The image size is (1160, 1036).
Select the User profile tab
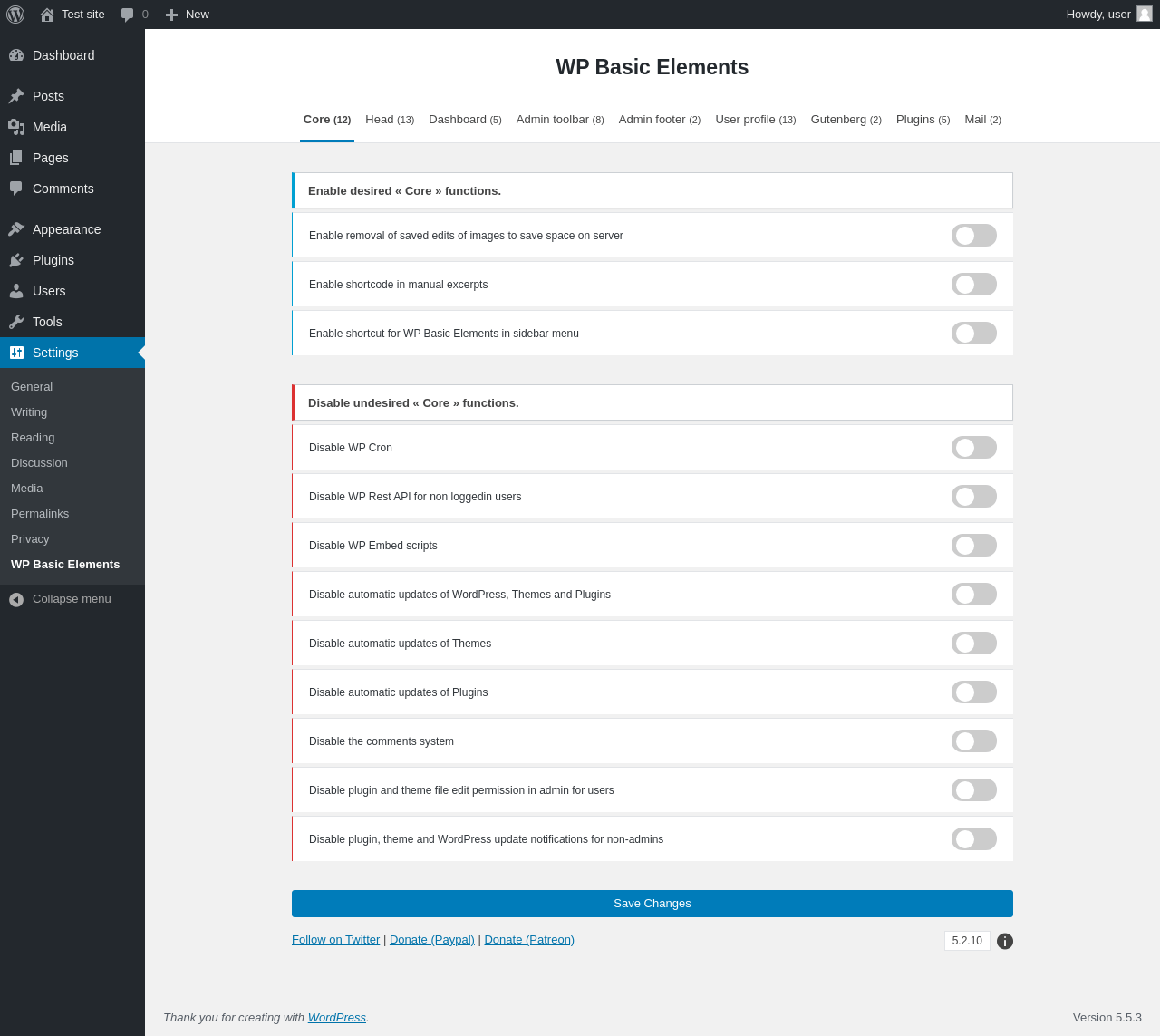click(x=756, y=120)
